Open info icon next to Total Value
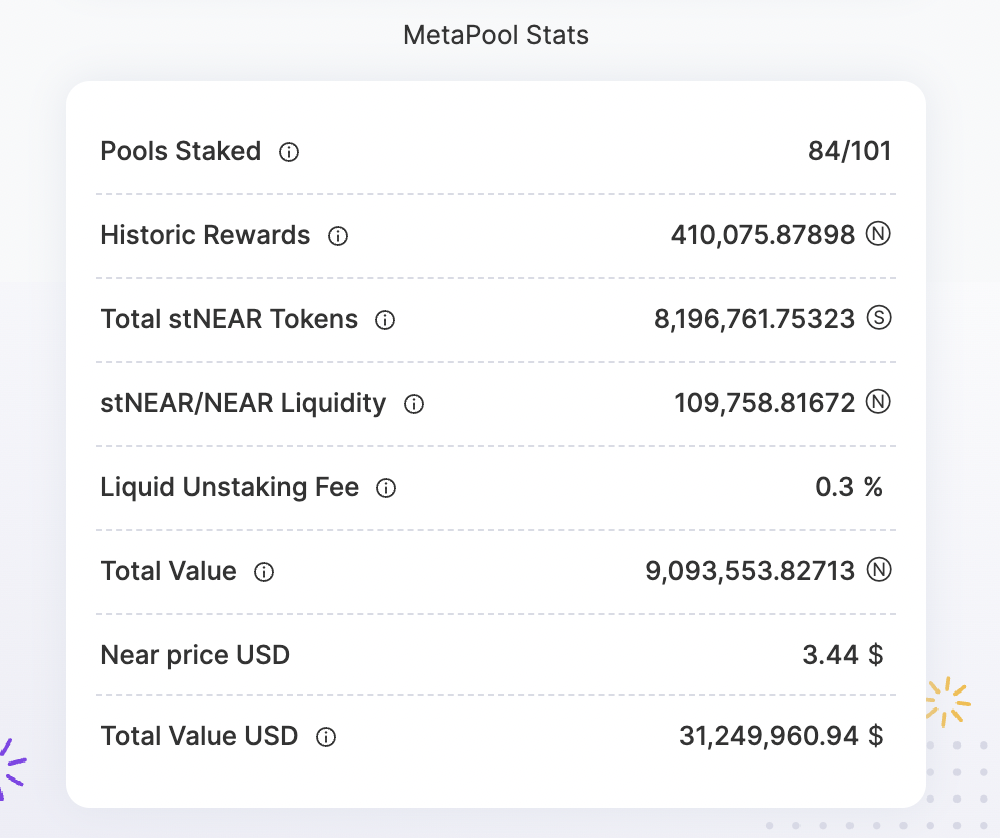Viewport: 1000px width, 838px height. click(x=264, y=572)
